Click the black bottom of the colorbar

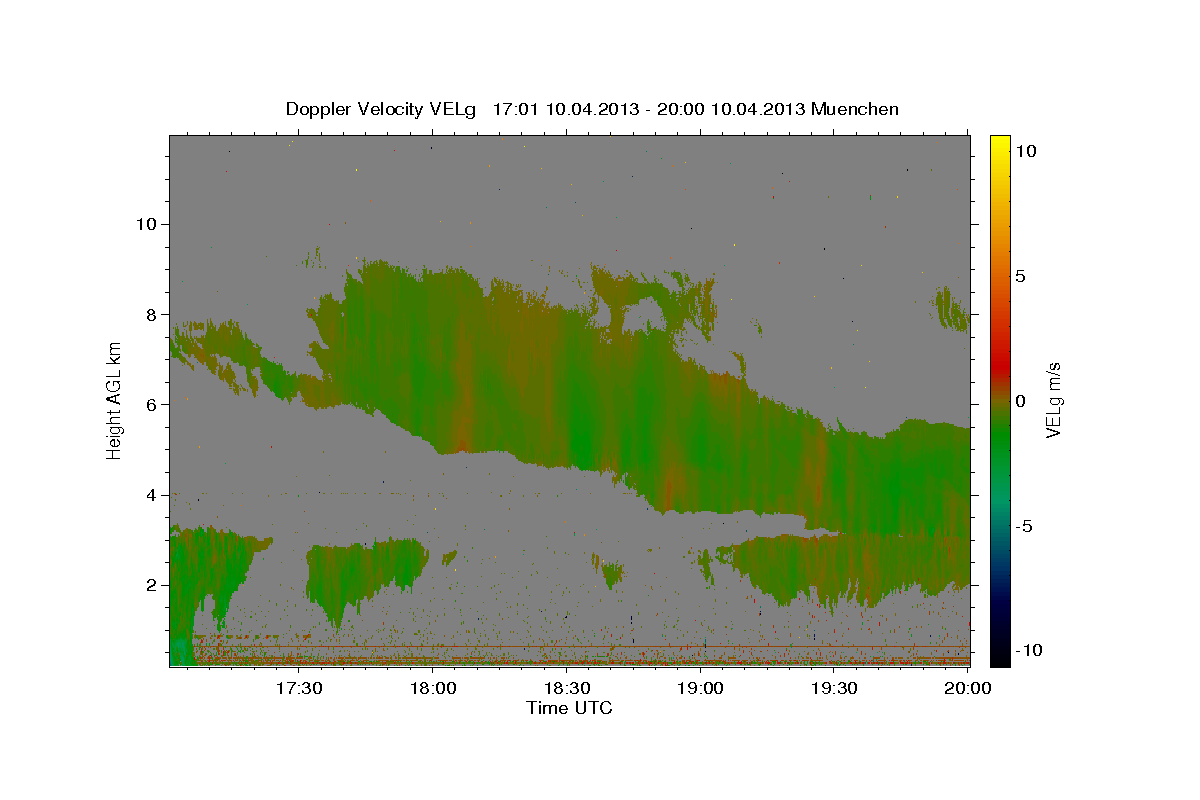[x=999, y=655]
